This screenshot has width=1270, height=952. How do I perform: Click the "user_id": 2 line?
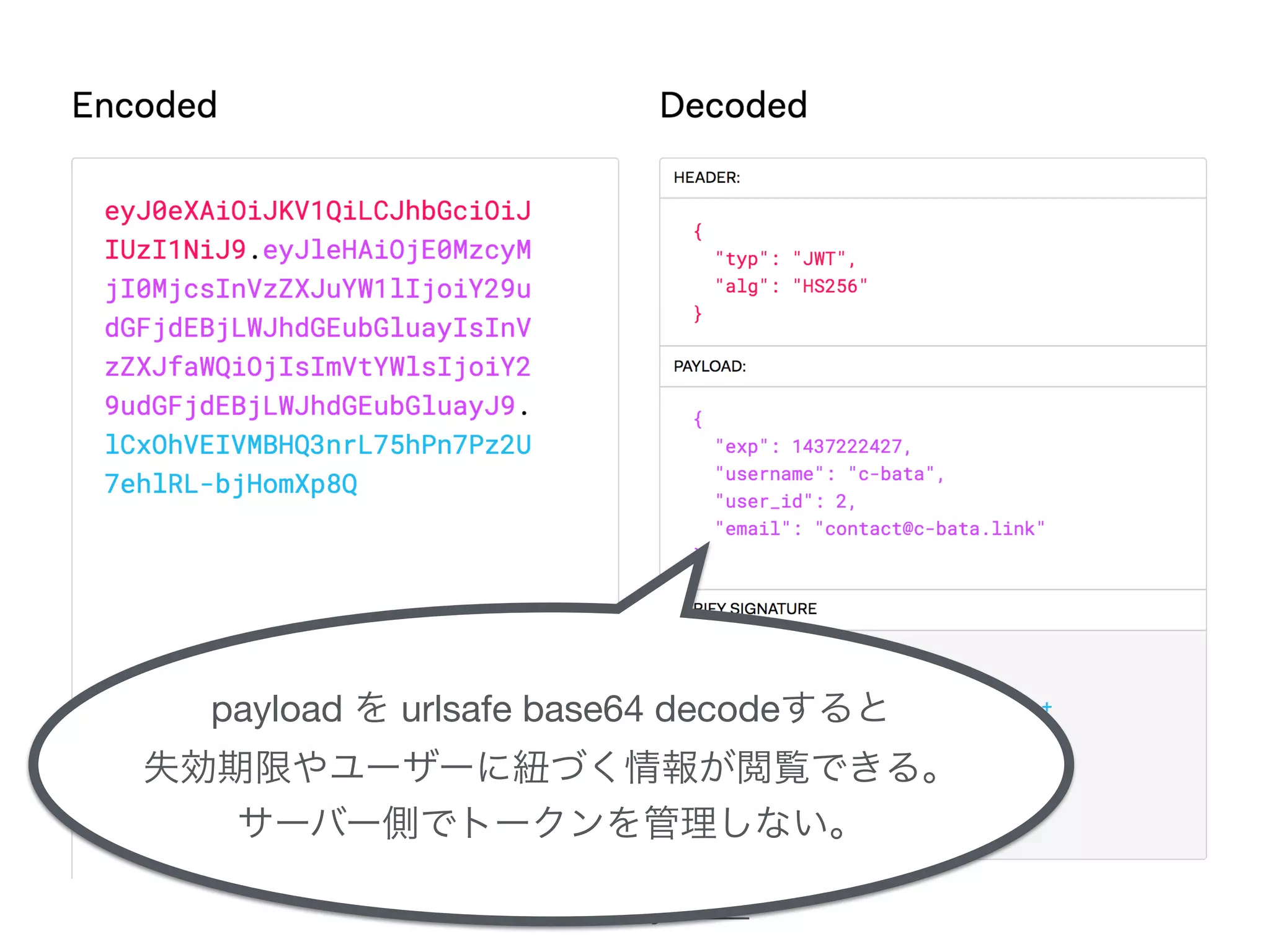[785, 501]
